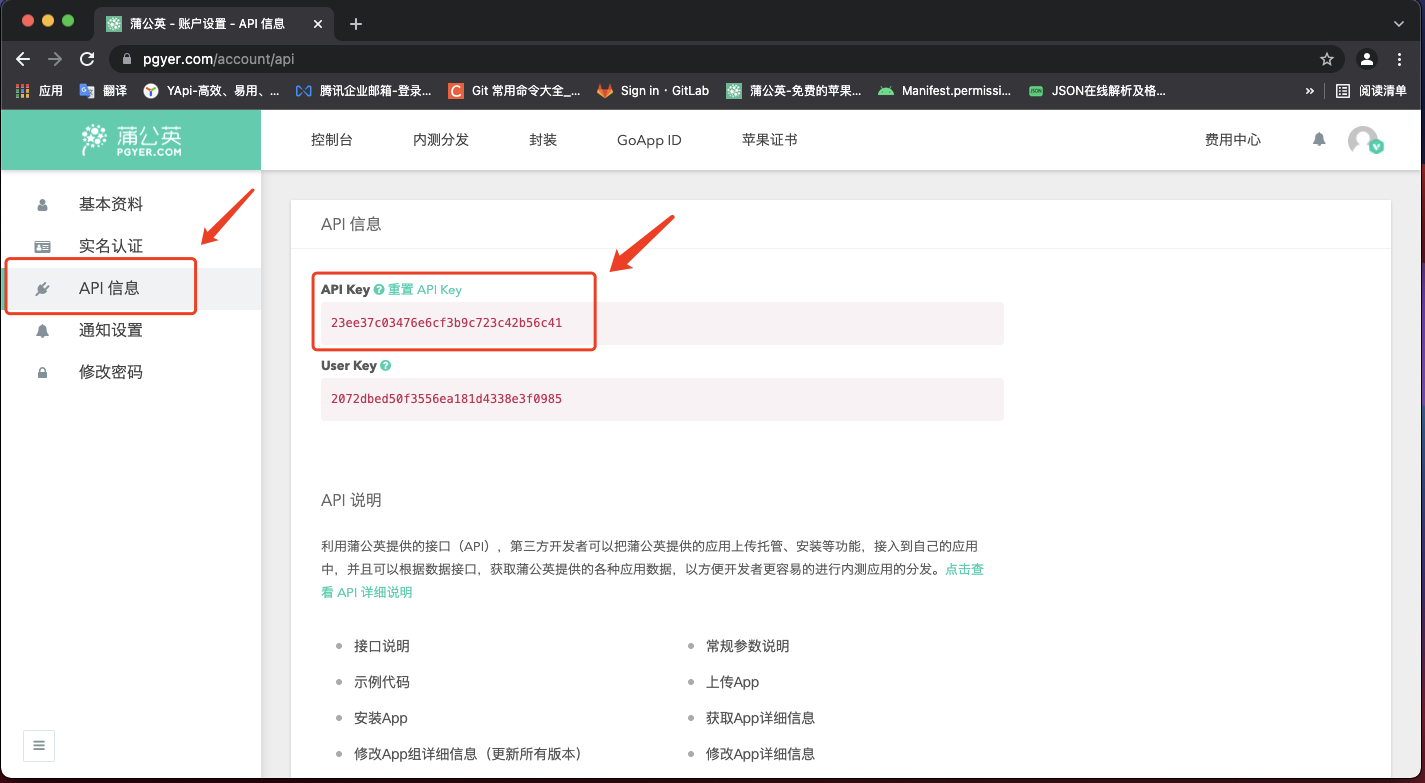Click the 重置 API Key link
This screenshot has height=783, width=1425.
425,290
